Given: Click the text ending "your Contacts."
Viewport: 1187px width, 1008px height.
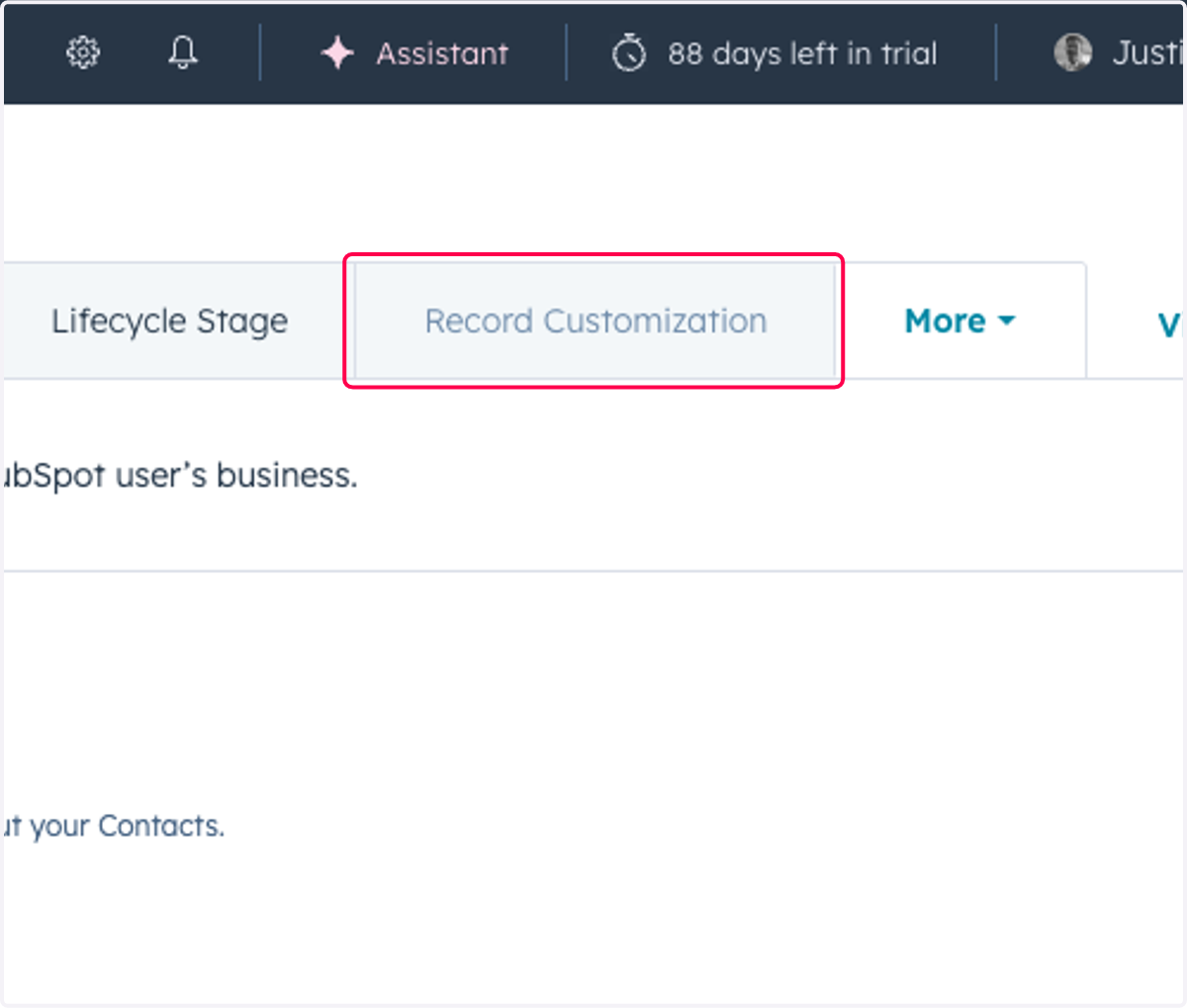Looking at the screenshot, I should tap(114, 826).
